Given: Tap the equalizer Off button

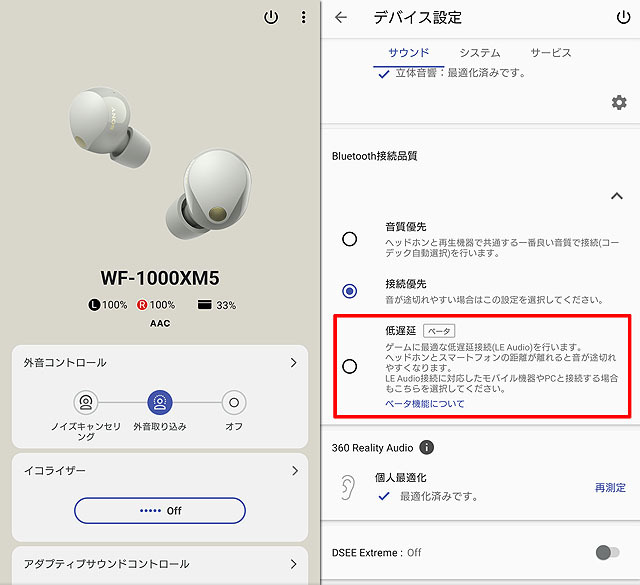Looking at the screenshot, I should 160,510.
